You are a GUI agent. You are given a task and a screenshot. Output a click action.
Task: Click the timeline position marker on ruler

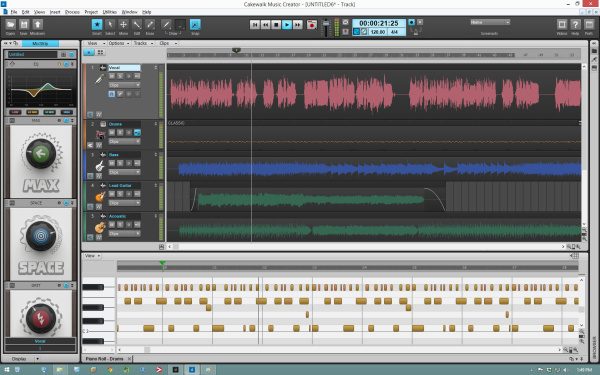(x=236, y=50)
